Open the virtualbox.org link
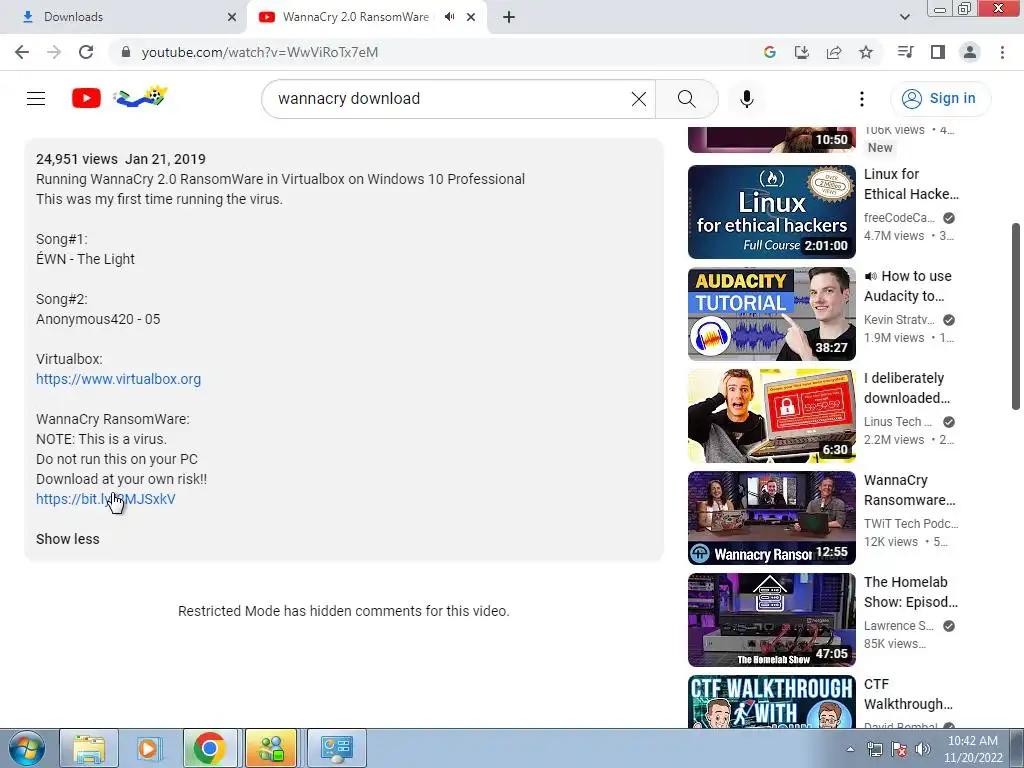This screenshot has height=768, width=1024. (118, 379)
